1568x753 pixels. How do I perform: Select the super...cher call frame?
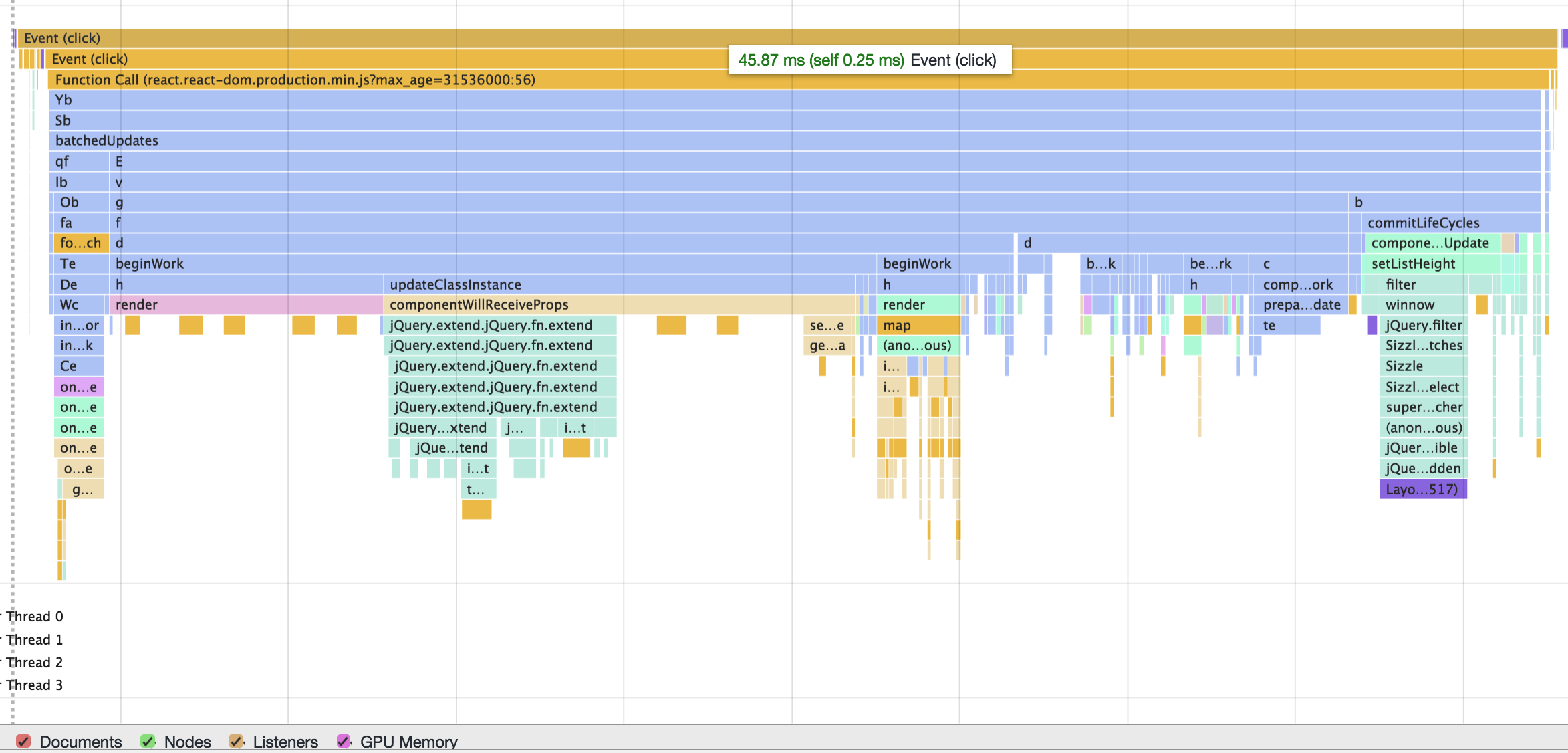[1424, 407]
